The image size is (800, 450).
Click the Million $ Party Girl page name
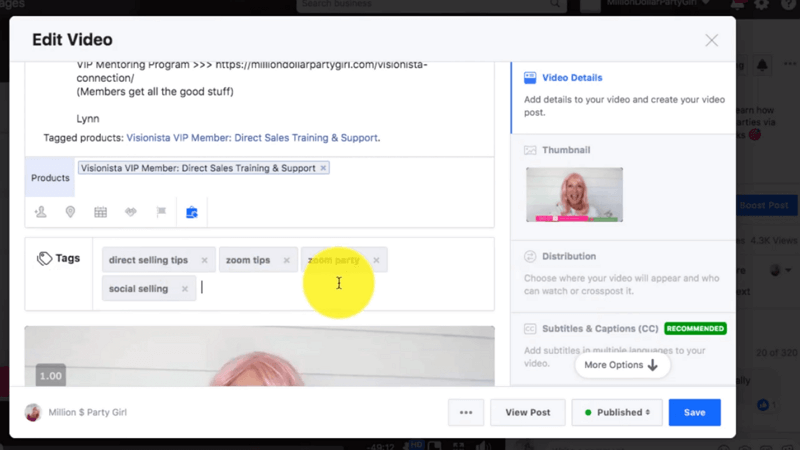coord(87,412)
